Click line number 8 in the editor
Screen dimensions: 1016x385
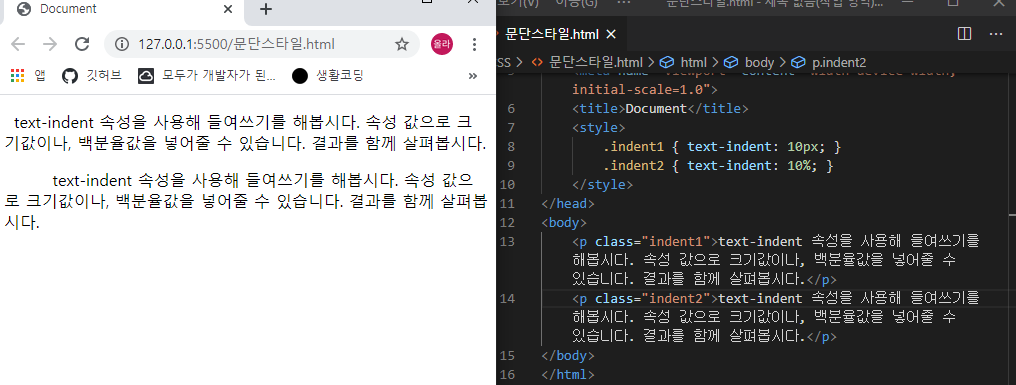click(x=512, y=146)
